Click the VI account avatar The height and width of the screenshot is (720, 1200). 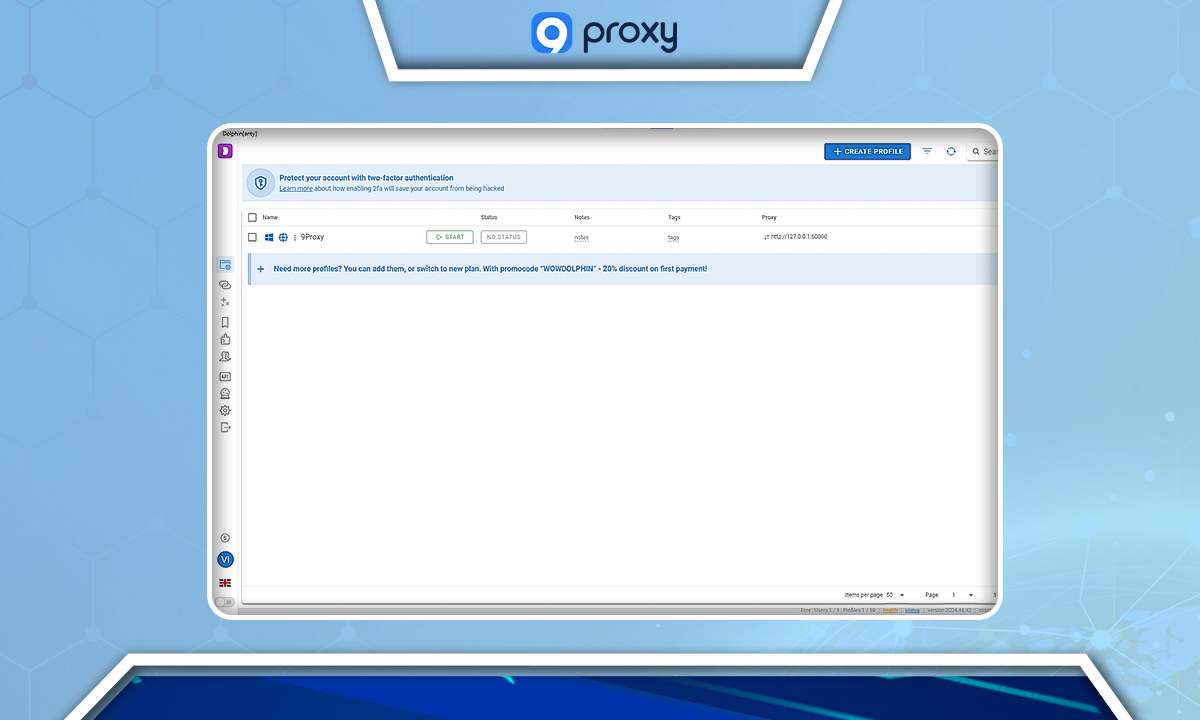(225, 559)
